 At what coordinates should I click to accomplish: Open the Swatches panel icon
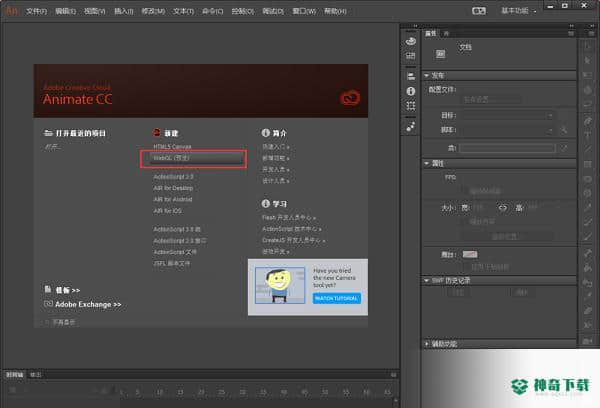(x=411, y=56)
